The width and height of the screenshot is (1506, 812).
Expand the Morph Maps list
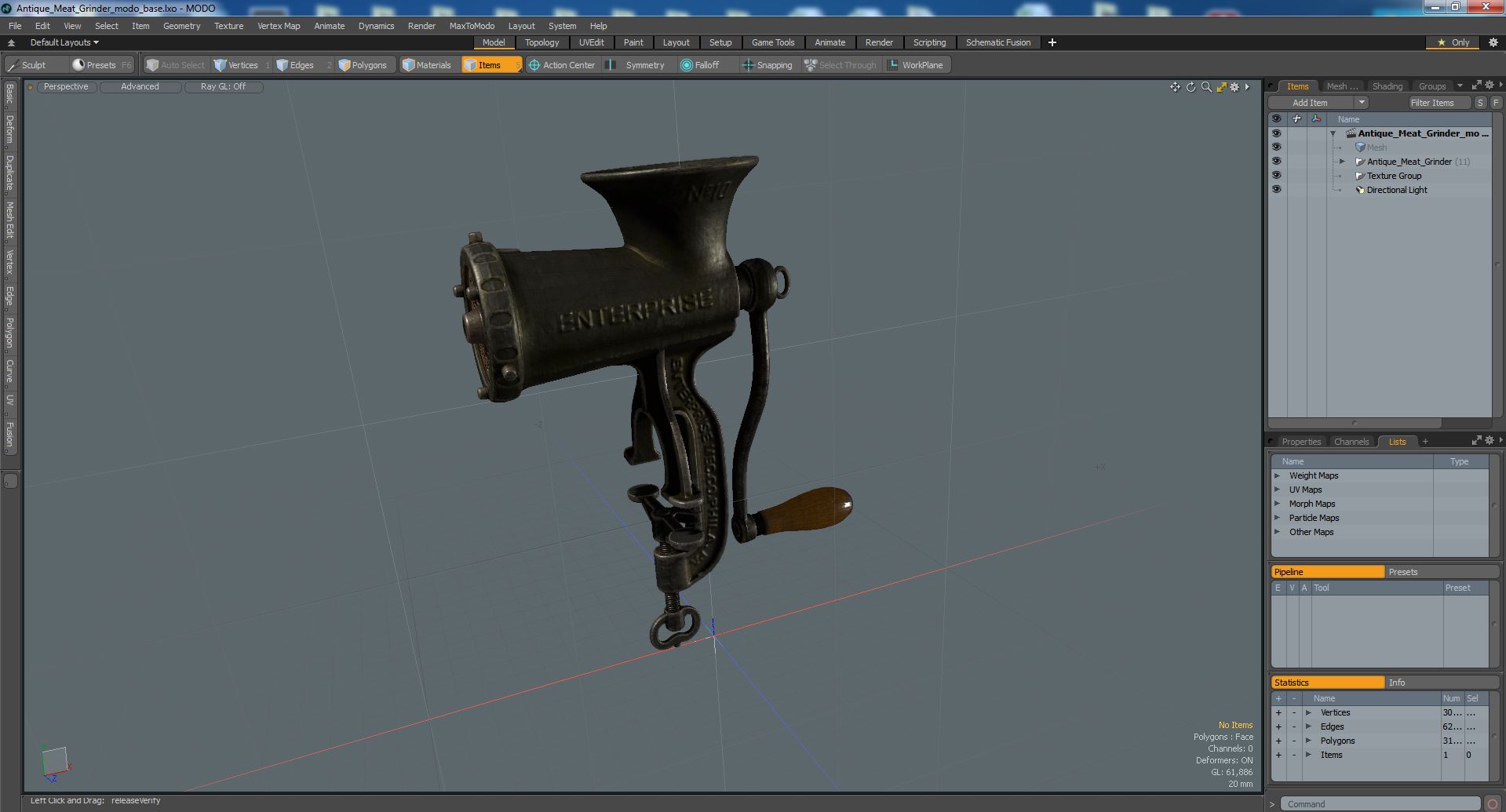coord(1277,504)
